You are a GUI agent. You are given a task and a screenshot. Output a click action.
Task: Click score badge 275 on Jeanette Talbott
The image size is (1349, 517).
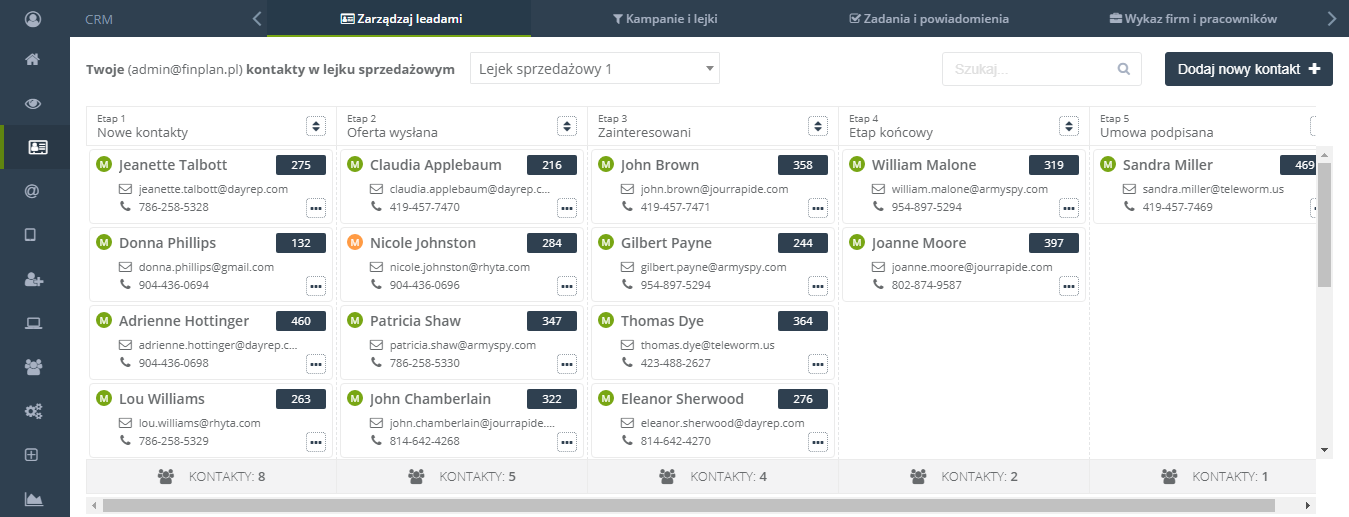pyautogui.click(x=301, y=165)
